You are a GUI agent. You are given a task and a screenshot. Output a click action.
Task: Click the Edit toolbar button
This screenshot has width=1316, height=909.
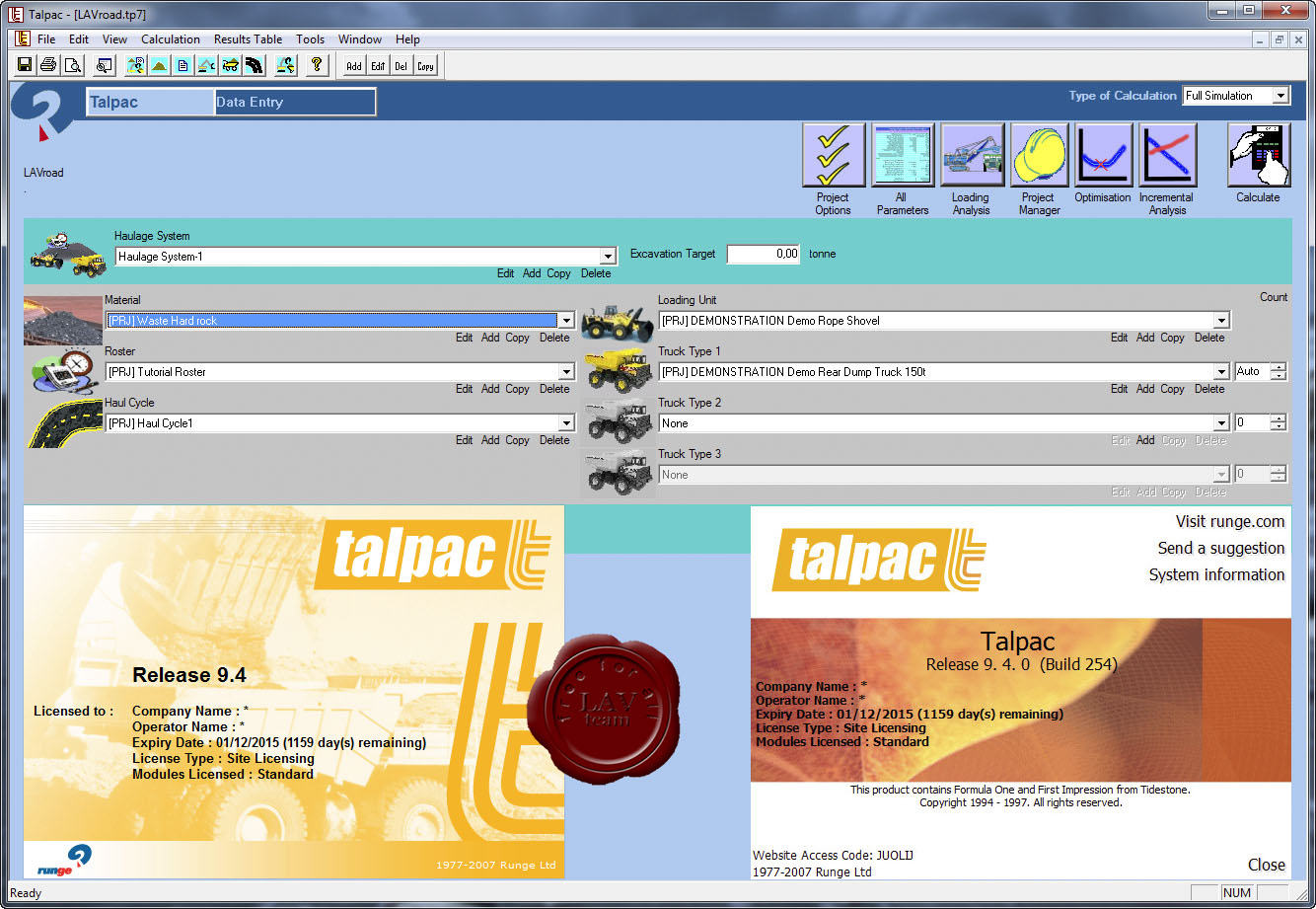pyautogui.click(x=378, y=66)
